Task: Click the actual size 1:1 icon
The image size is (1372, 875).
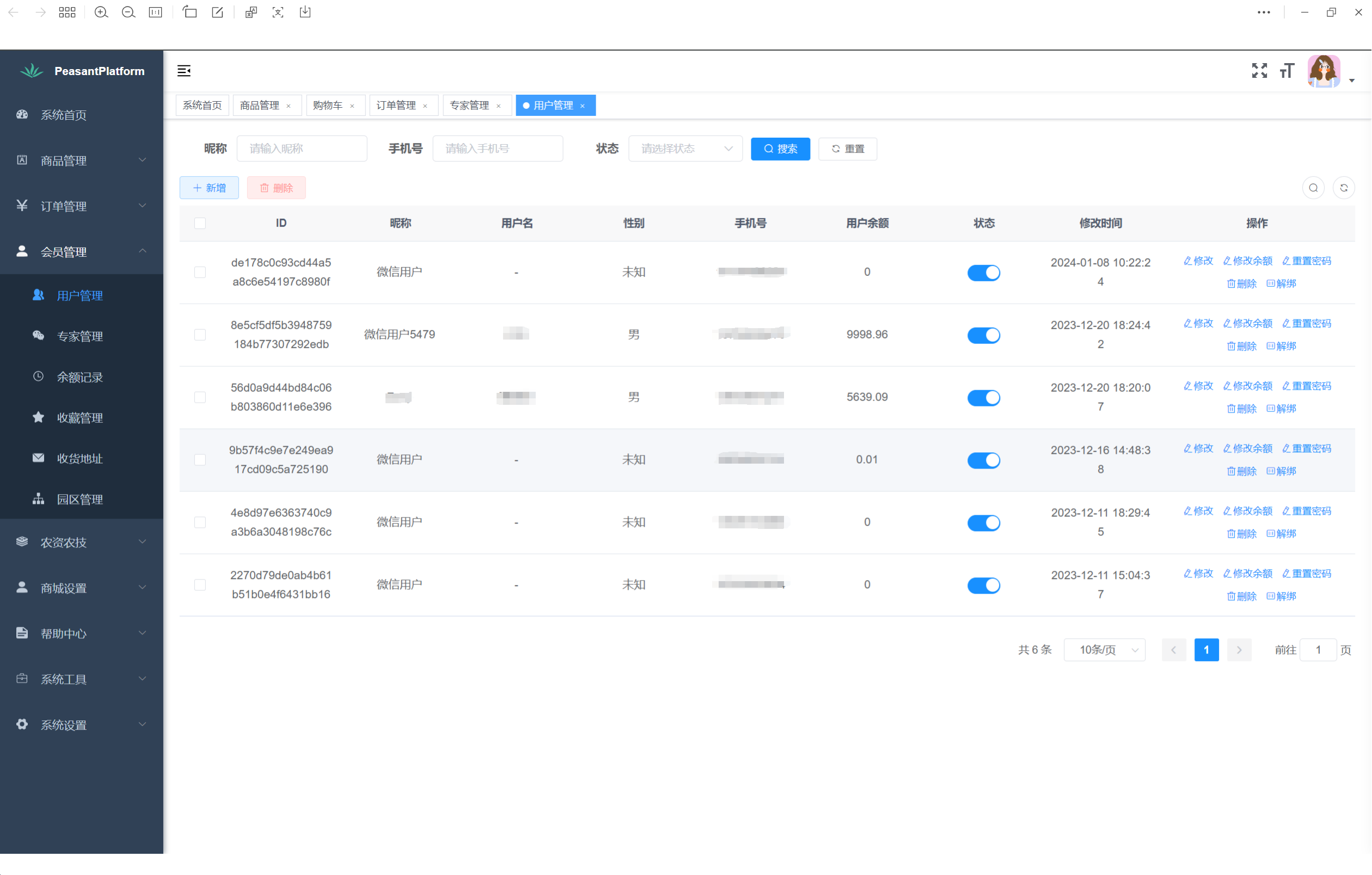Action: (156, 13)
